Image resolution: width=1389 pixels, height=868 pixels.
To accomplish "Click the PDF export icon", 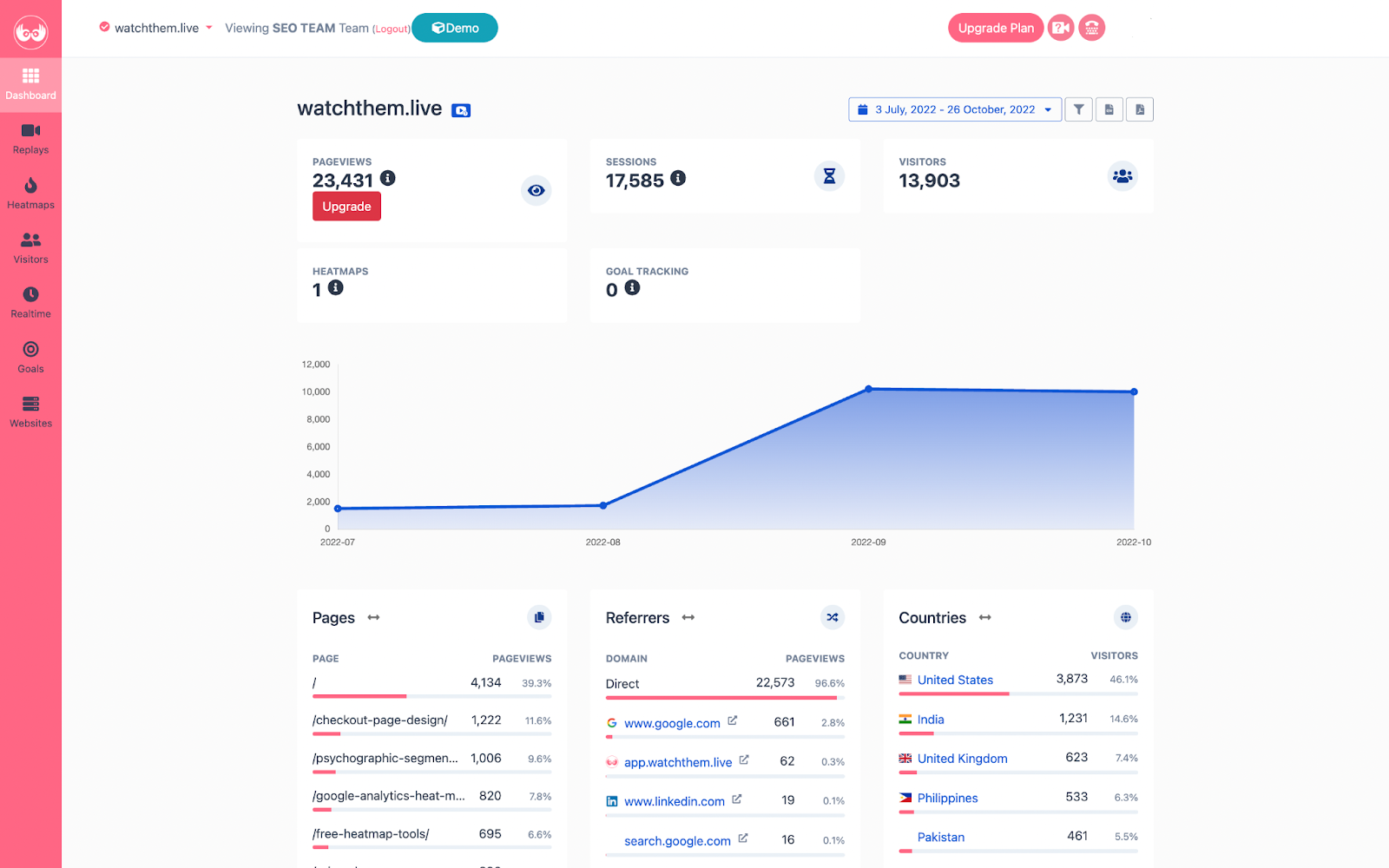I will point(1140,109).
